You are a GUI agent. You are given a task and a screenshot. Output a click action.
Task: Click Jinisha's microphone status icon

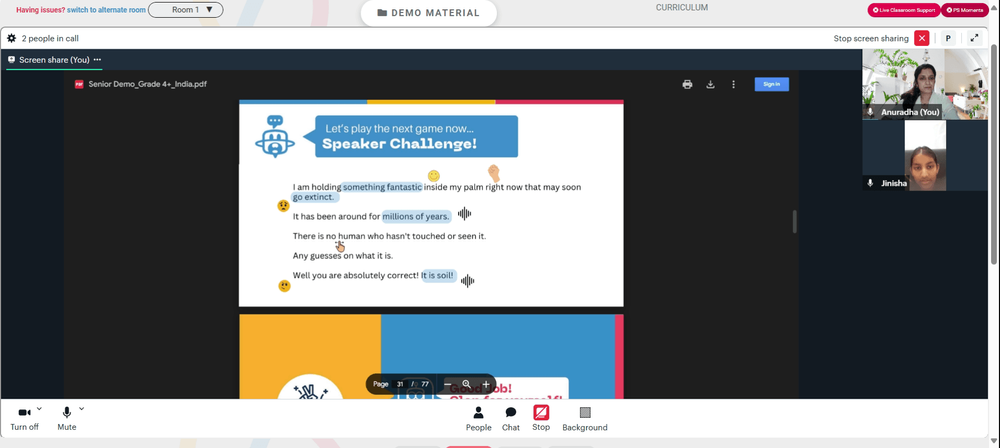pos(870,183)
